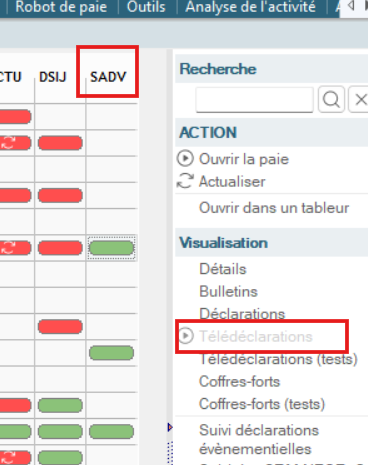Select the DSIJ column header
Screen dimensions: 368x465
point(53,77)
